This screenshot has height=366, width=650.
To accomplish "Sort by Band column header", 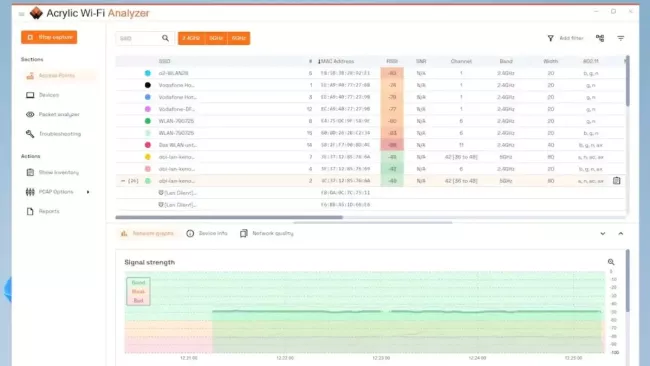I will point(506,61).
